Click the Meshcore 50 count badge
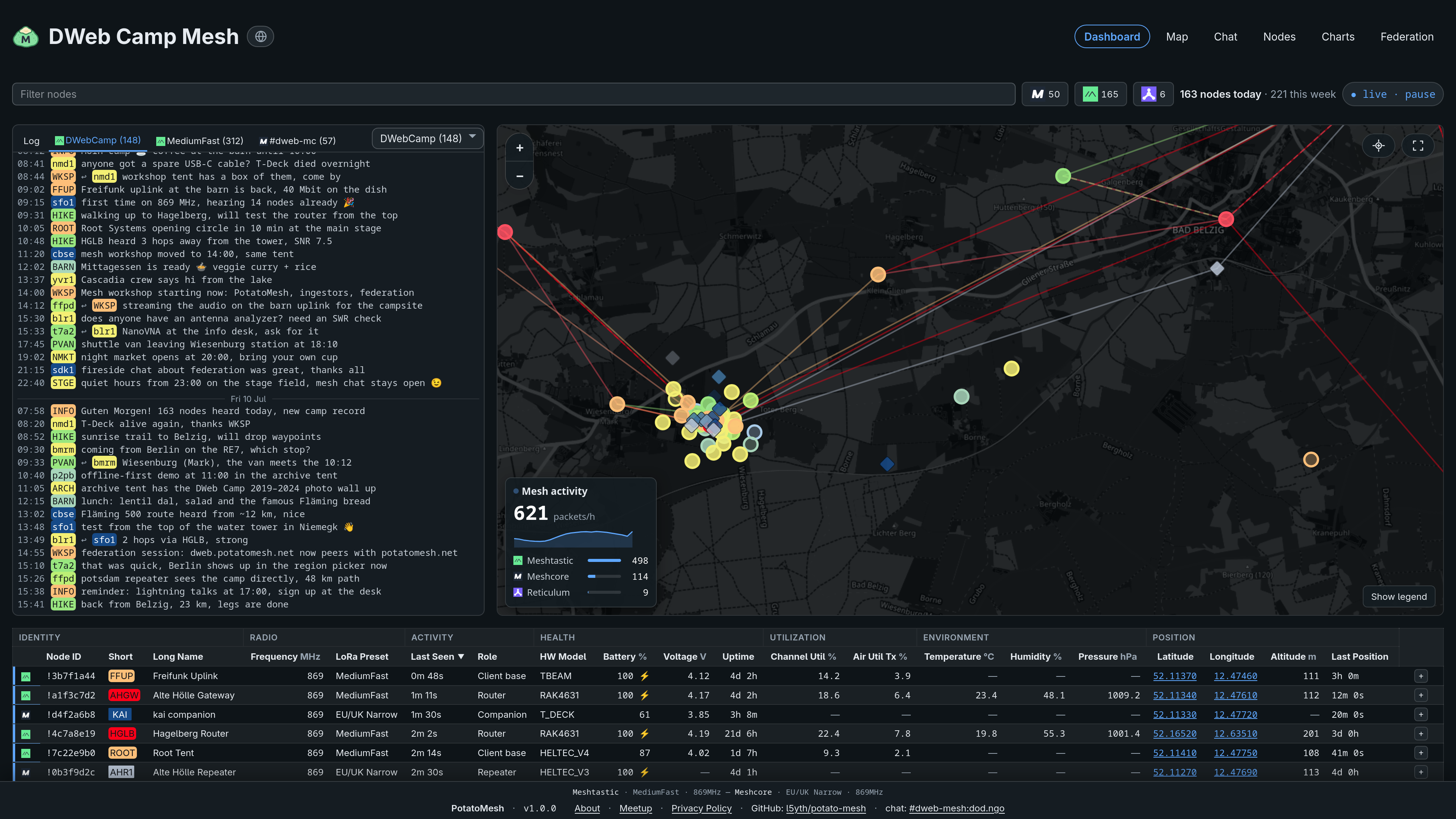This screenshot has width=1456, height=819. click(1045, 94)
